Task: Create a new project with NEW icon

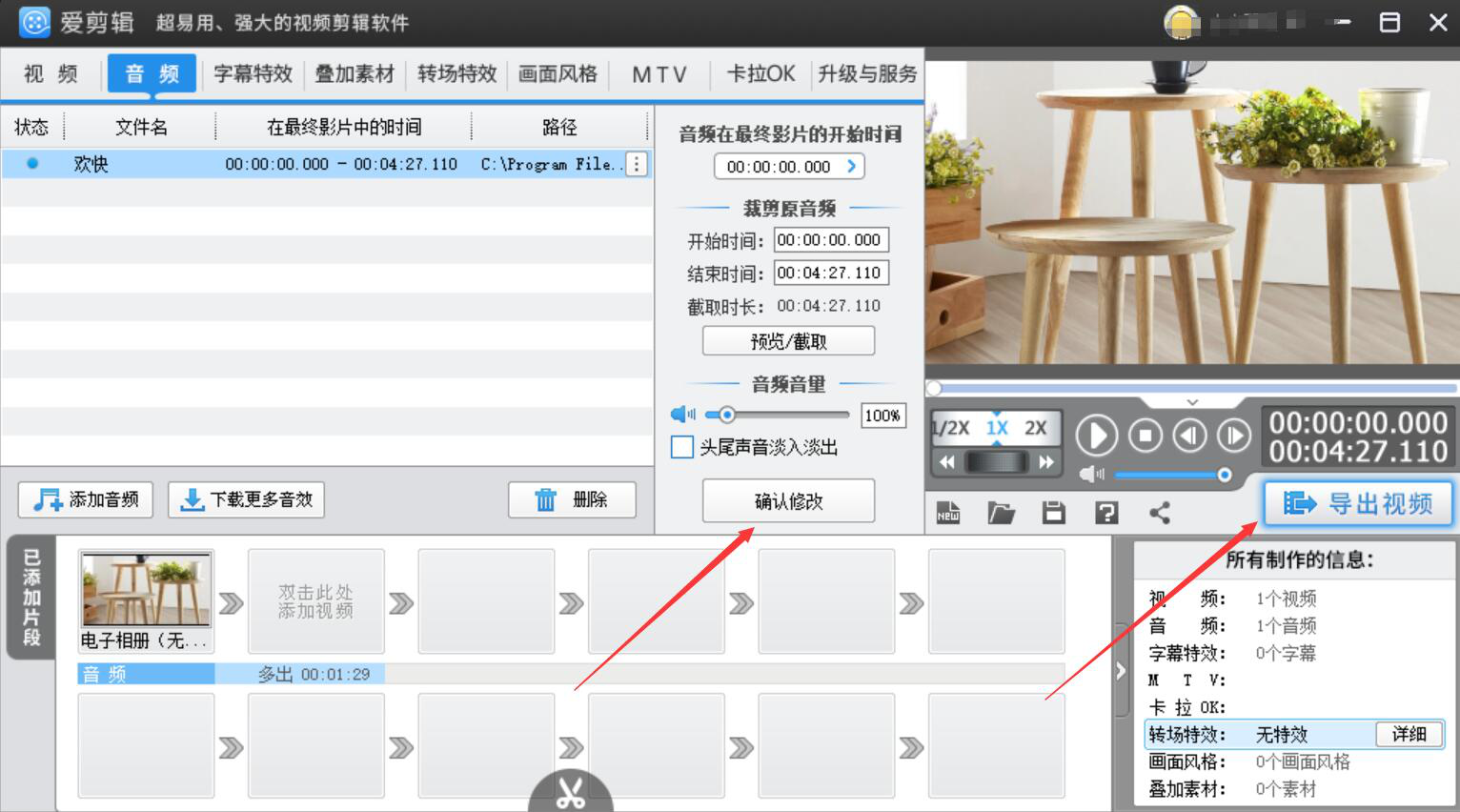Action: [948, 513]
